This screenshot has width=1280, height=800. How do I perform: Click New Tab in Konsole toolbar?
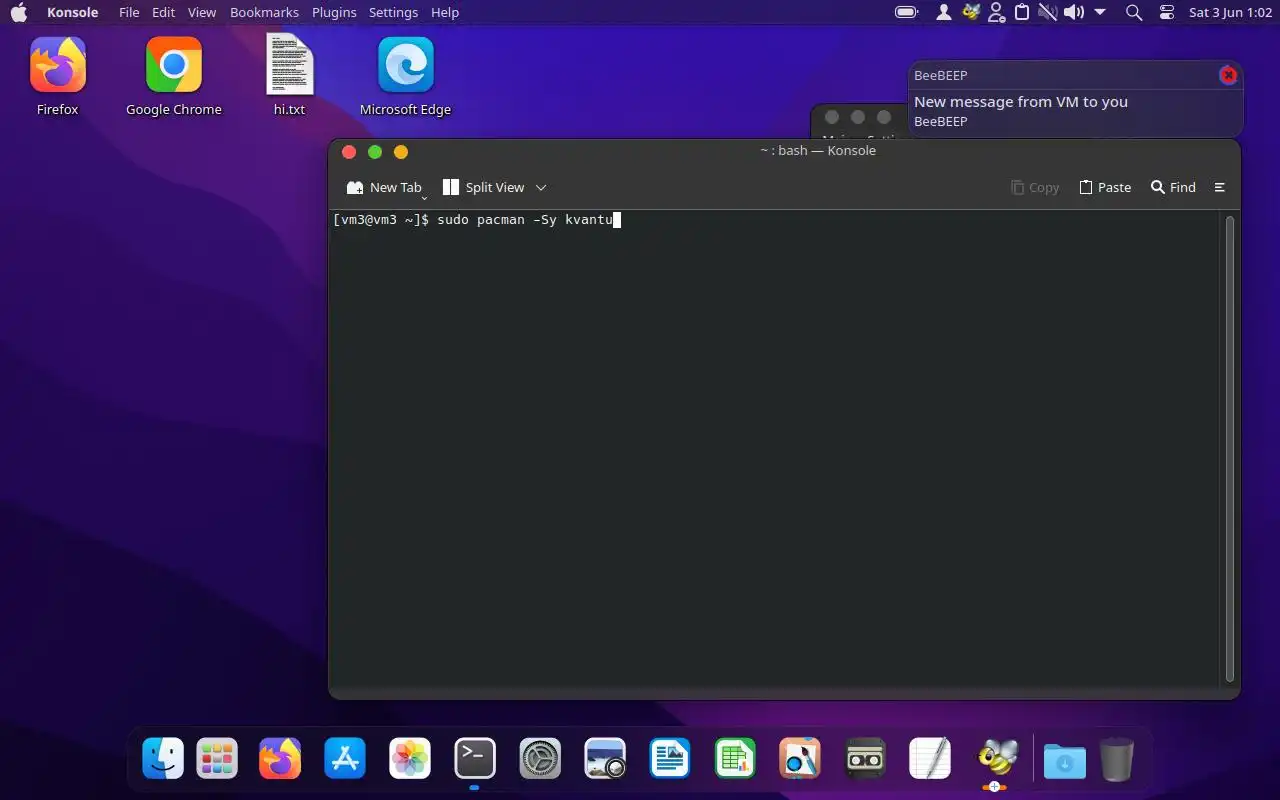[x=384, y=187]
